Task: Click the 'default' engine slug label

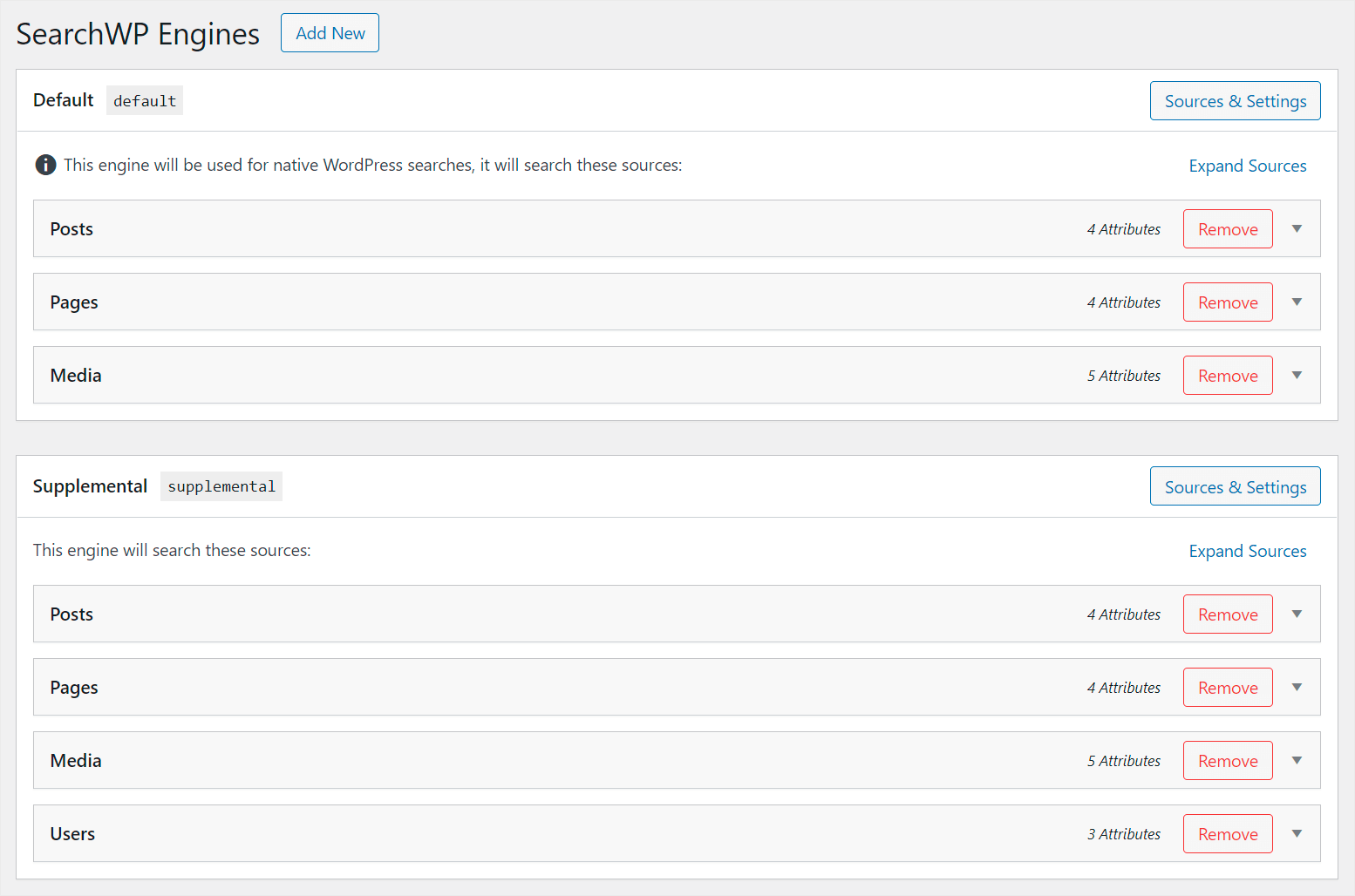Action: tap(145, 100)
